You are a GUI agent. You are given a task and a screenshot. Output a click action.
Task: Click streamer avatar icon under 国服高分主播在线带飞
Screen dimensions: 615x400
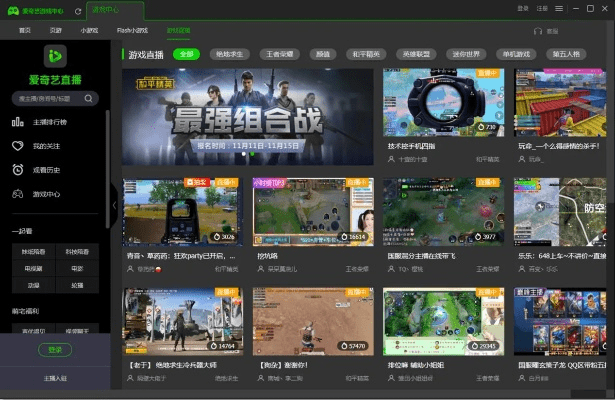point(391,269)
